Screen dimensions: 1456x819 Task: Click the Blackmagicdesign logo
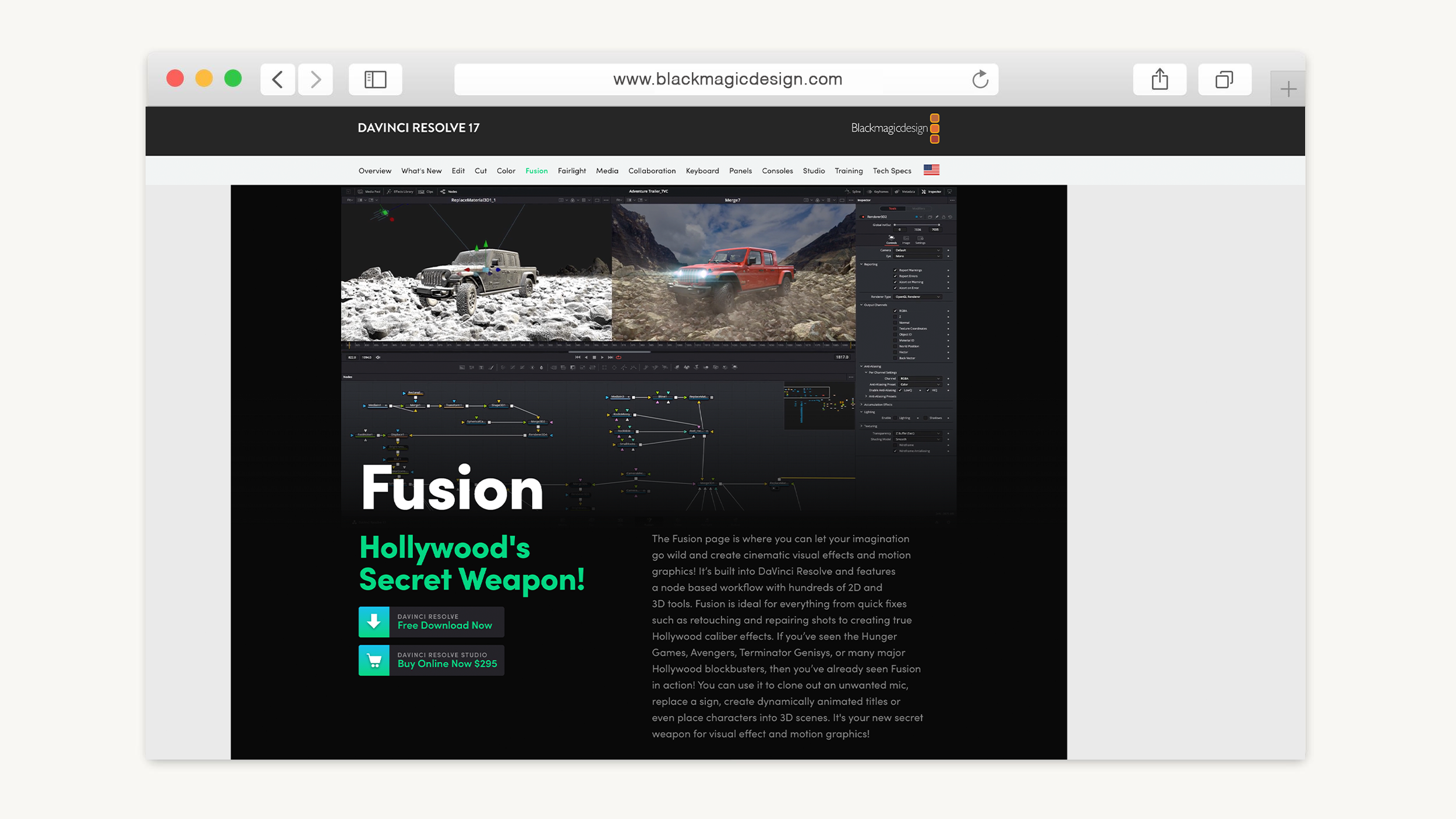coord(895,128)
